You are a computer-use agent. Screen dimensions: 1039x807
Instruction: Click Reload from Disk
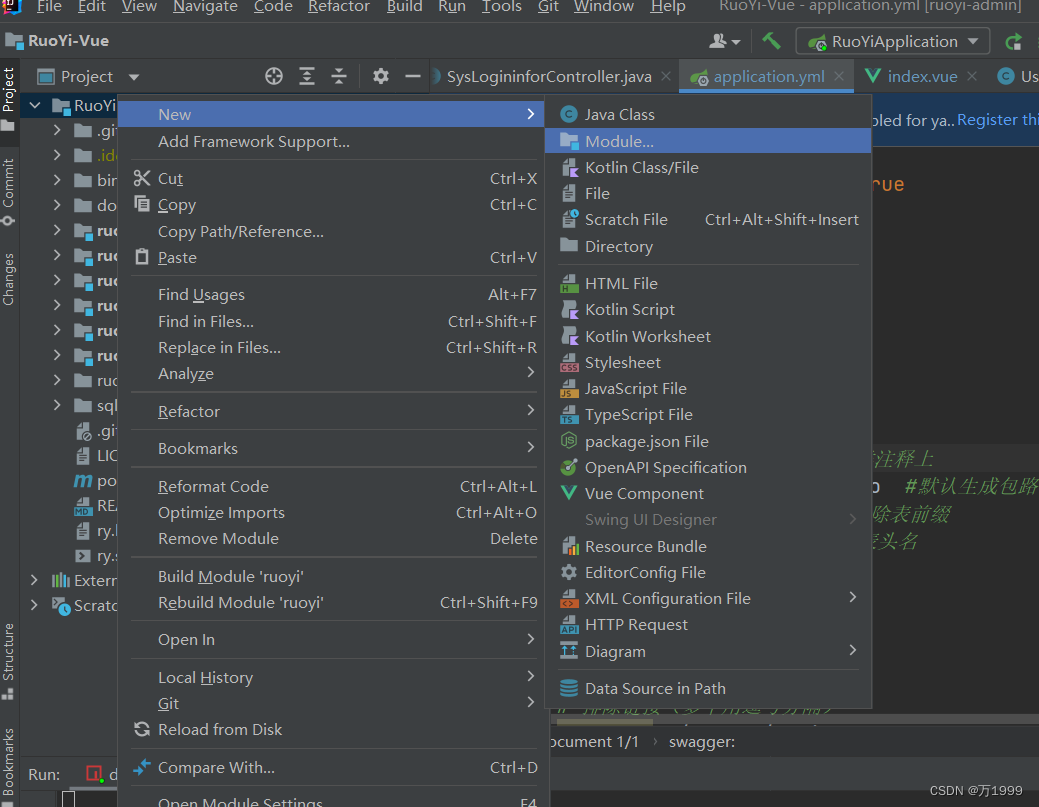tap(331, 729)
